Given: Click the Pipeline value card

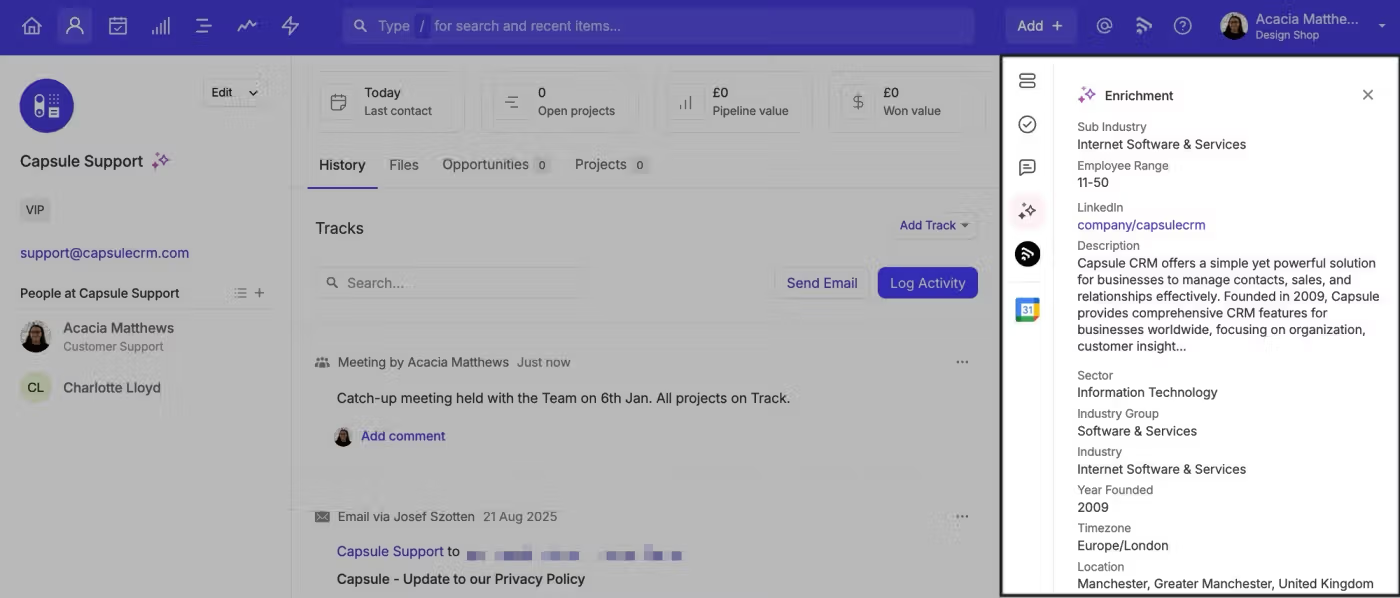Looking at the screenshot, I should click(738, 101).
